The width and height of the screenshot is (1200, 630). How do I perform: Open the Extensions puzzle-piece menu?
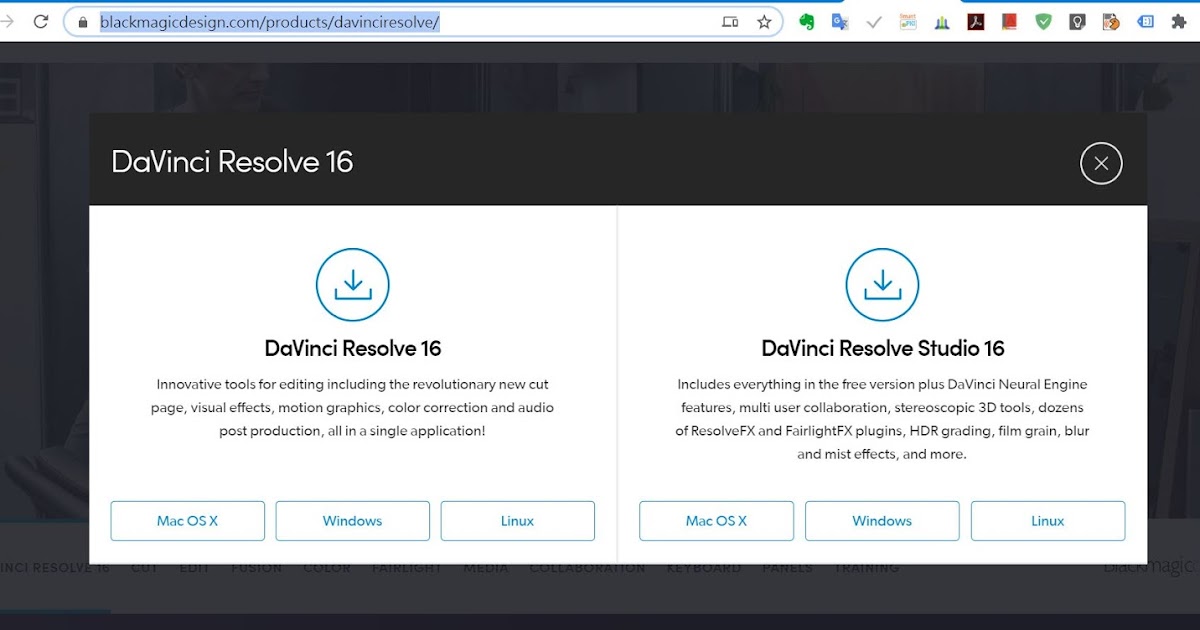(1179, 21)
